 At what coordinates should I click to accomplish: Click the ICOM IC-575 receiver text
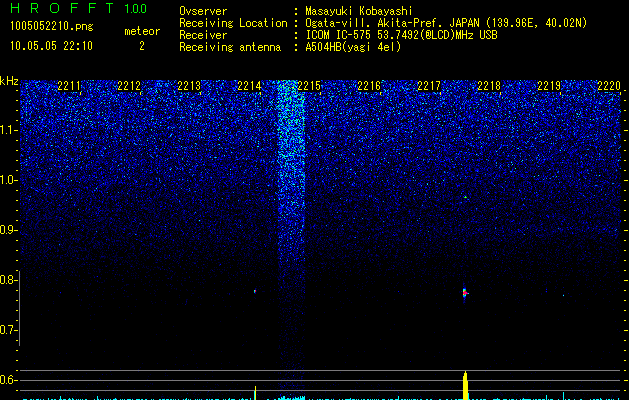[x=401, y=35]
